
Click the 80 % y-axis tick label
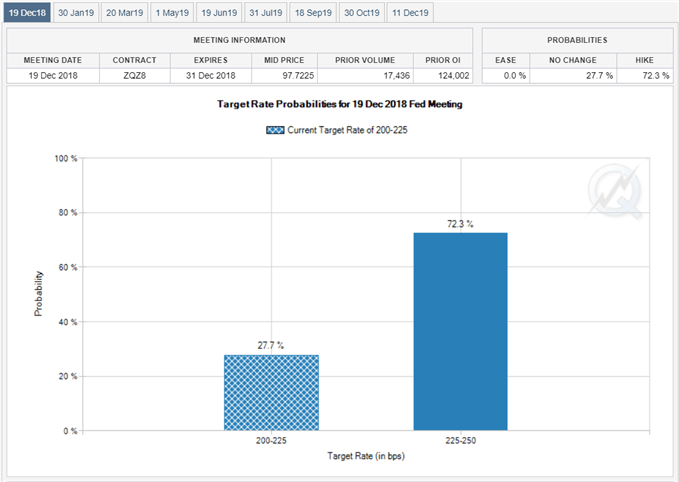[68, 213]
